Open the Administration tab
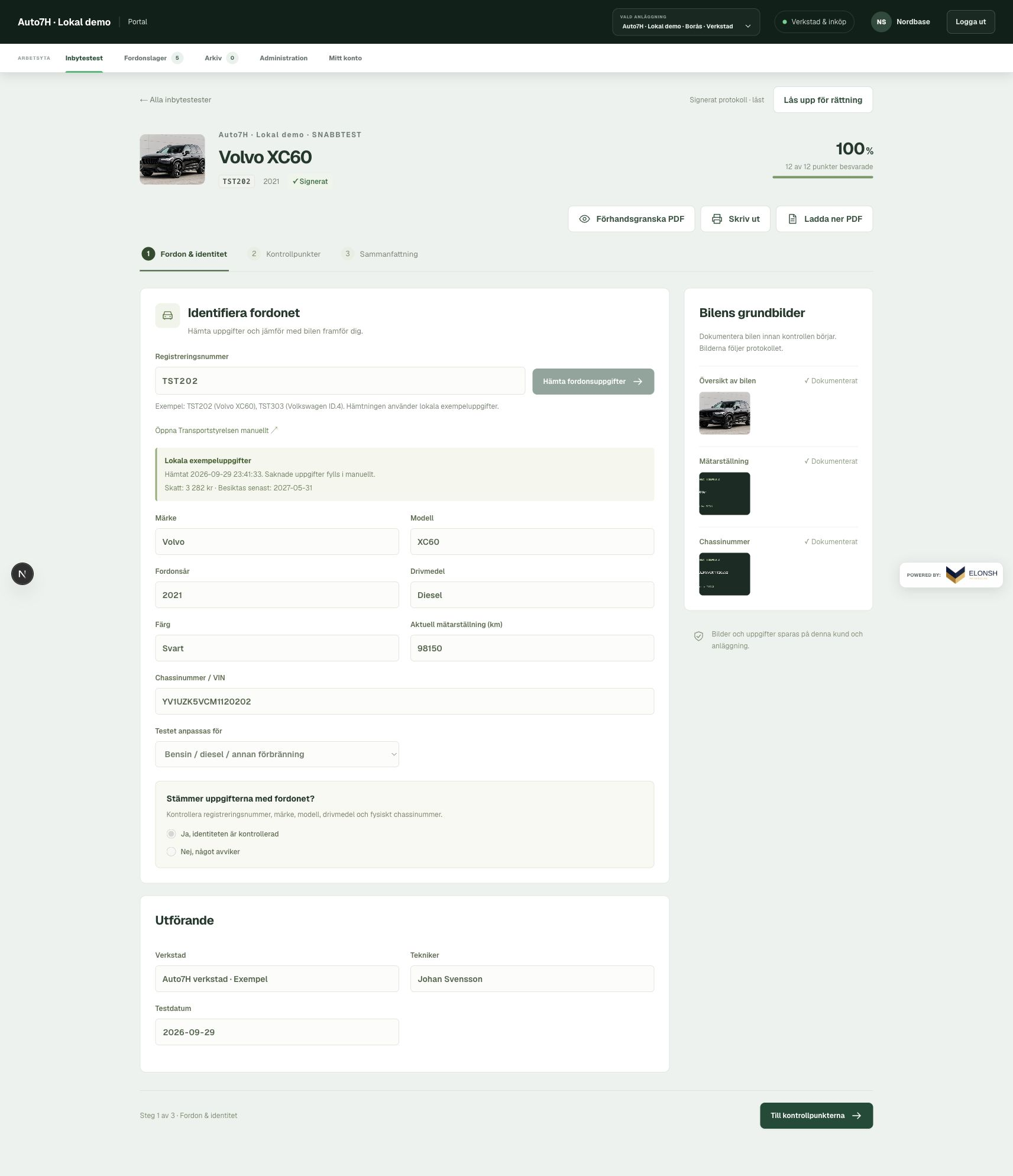 (283, 58)
